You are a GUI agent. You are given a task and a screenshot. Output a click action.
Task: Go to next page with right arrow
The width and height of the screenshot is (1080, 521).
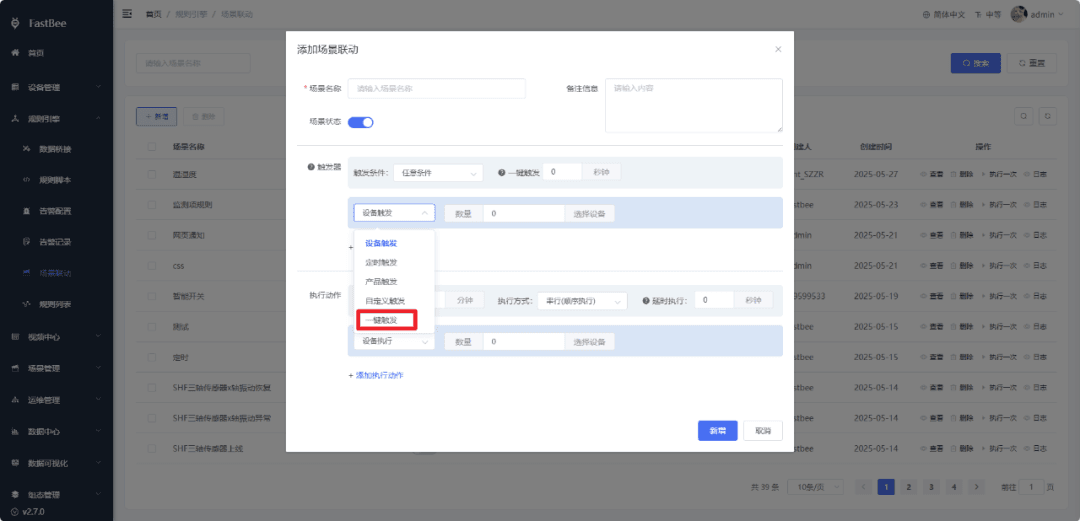(976, 487)
